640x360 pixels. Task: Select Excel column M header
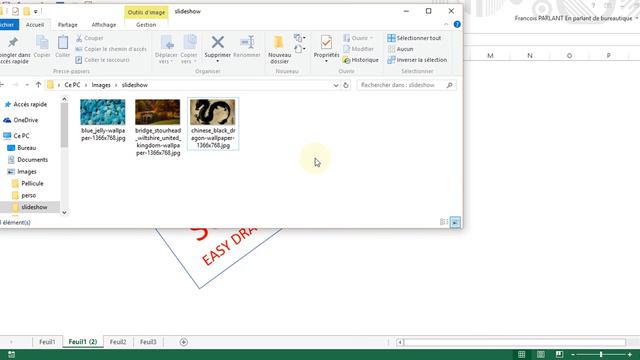click(x=490, y=56)
